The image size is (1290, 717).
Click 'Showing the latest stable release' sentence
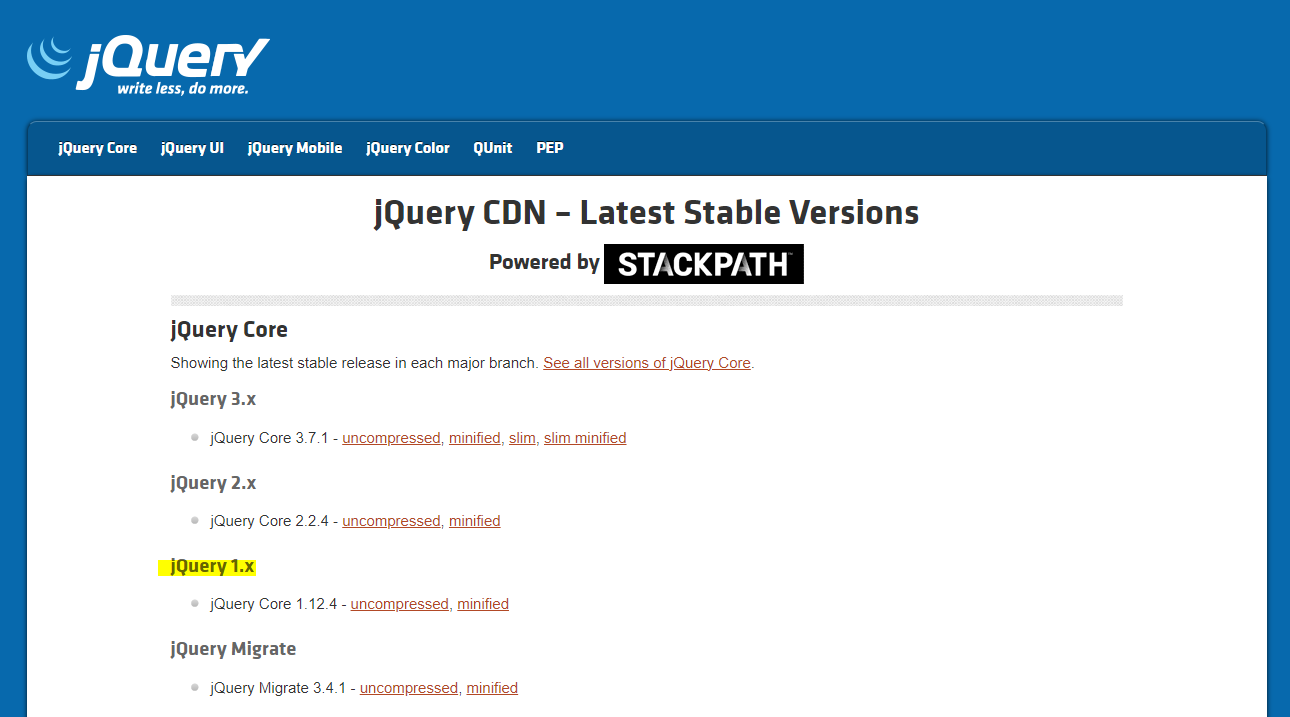(x=355, y=363)
